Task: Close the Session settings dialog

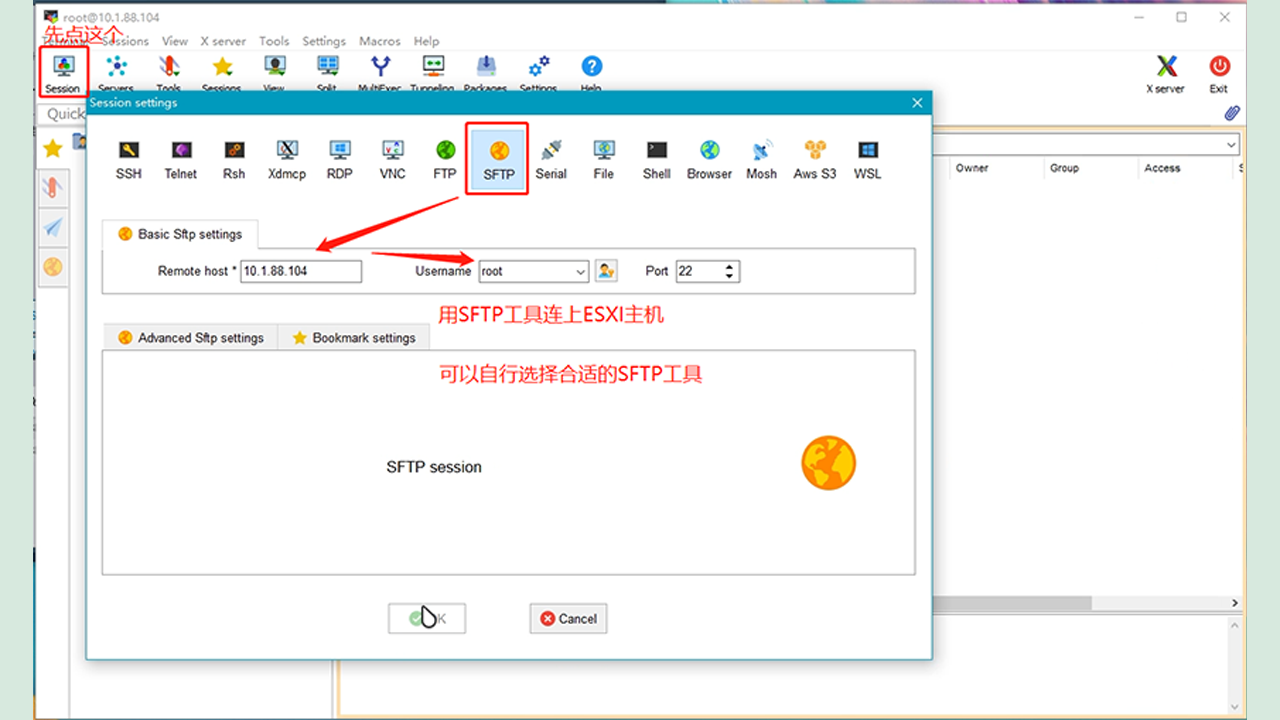Action: click(x=917, y=103)
